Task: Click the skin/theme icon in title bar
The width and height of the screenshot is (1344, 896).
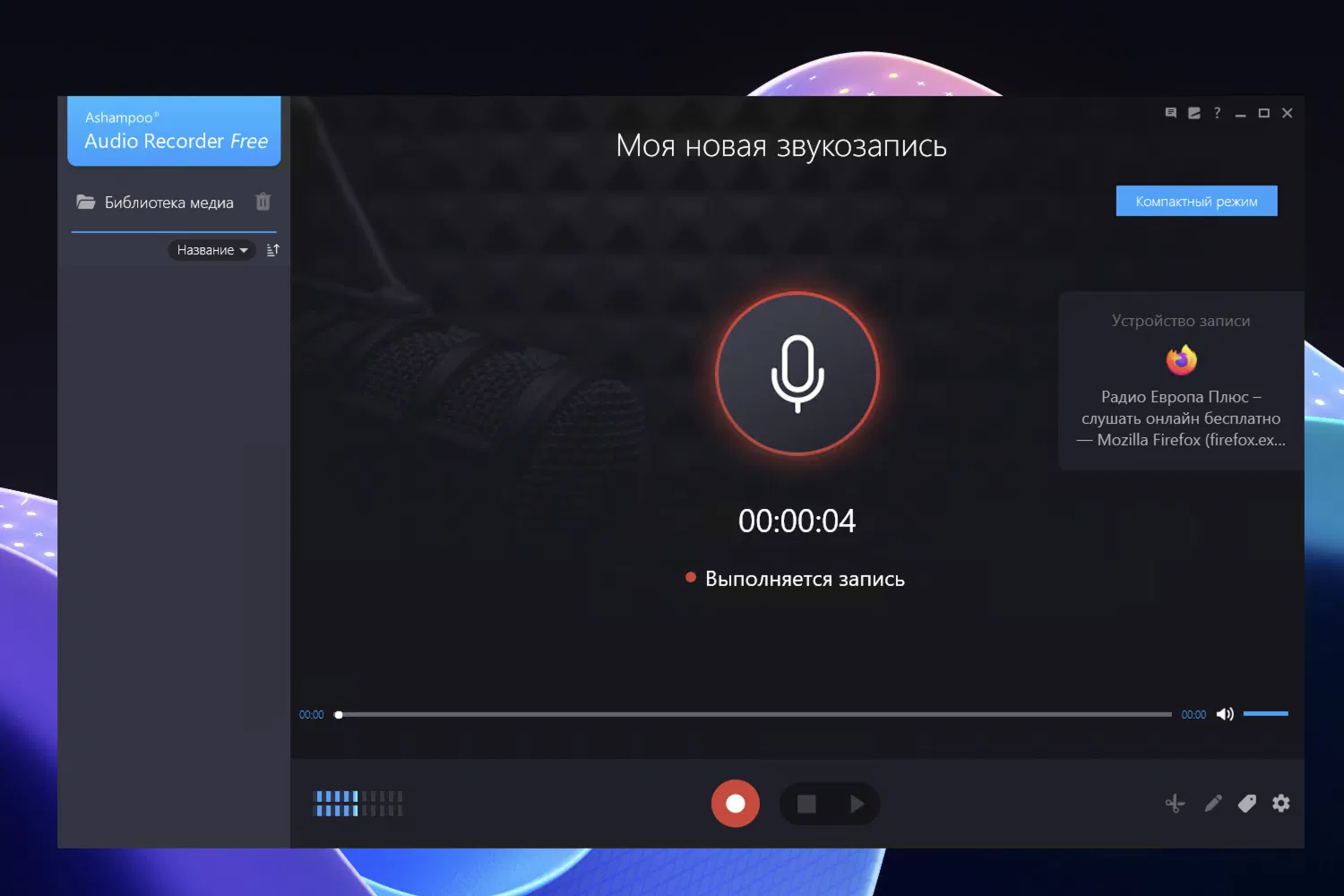Action: point(1194,113)
